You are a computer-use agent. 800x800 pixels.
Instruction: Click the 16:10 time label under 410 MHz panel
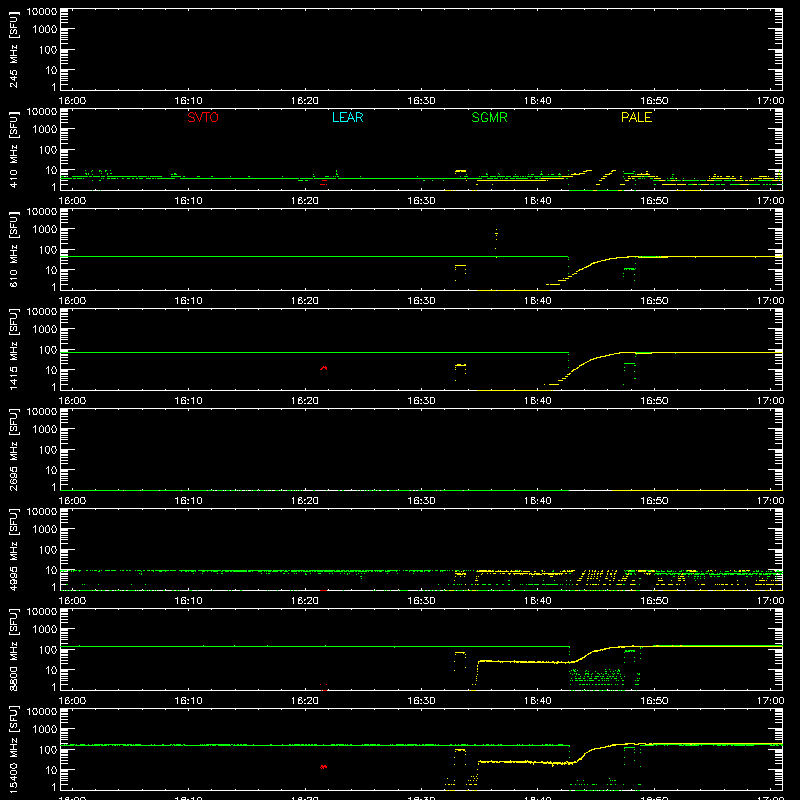[188, 201]
